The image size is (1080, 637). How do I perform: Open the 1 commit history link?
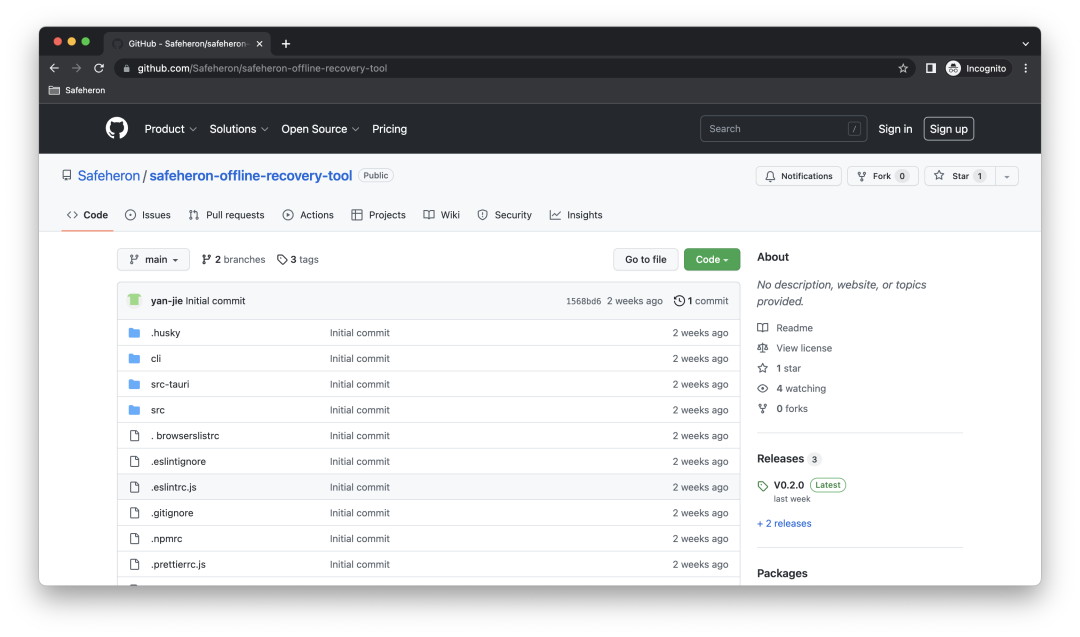coord(700,301)
